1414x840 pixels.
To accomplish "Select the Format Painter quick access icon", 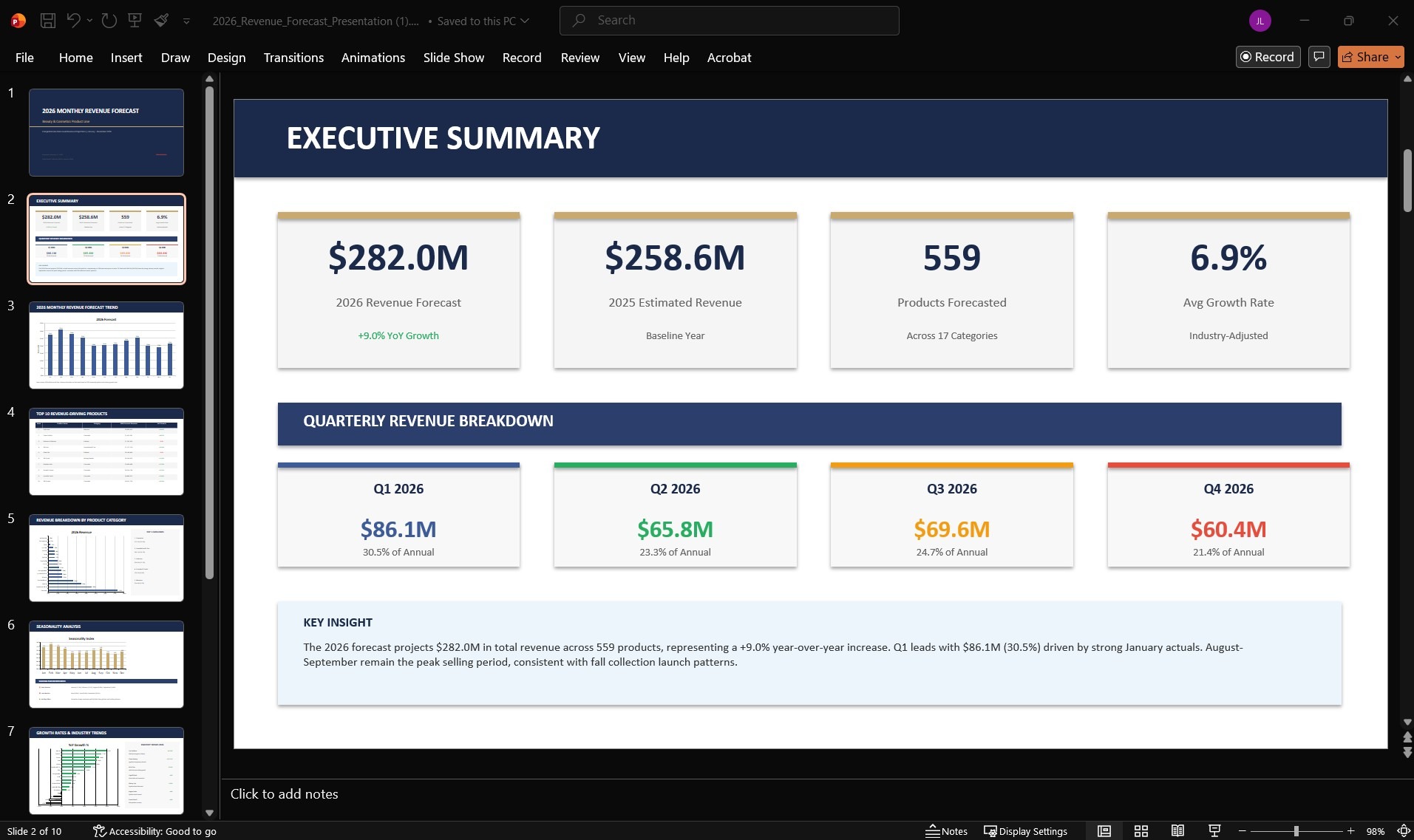I will (x=162, y=20).
